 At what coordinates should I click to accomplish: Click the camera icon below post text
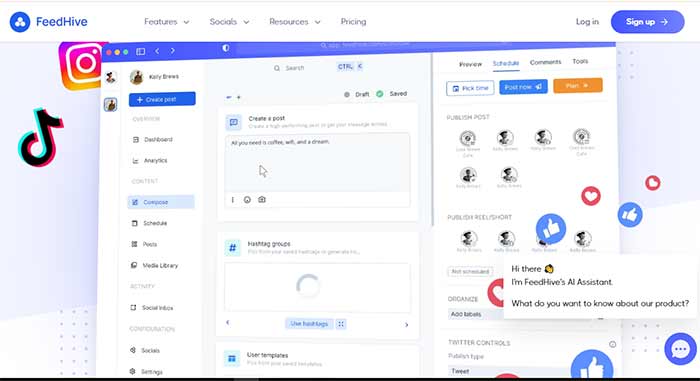tap(262, 200)
